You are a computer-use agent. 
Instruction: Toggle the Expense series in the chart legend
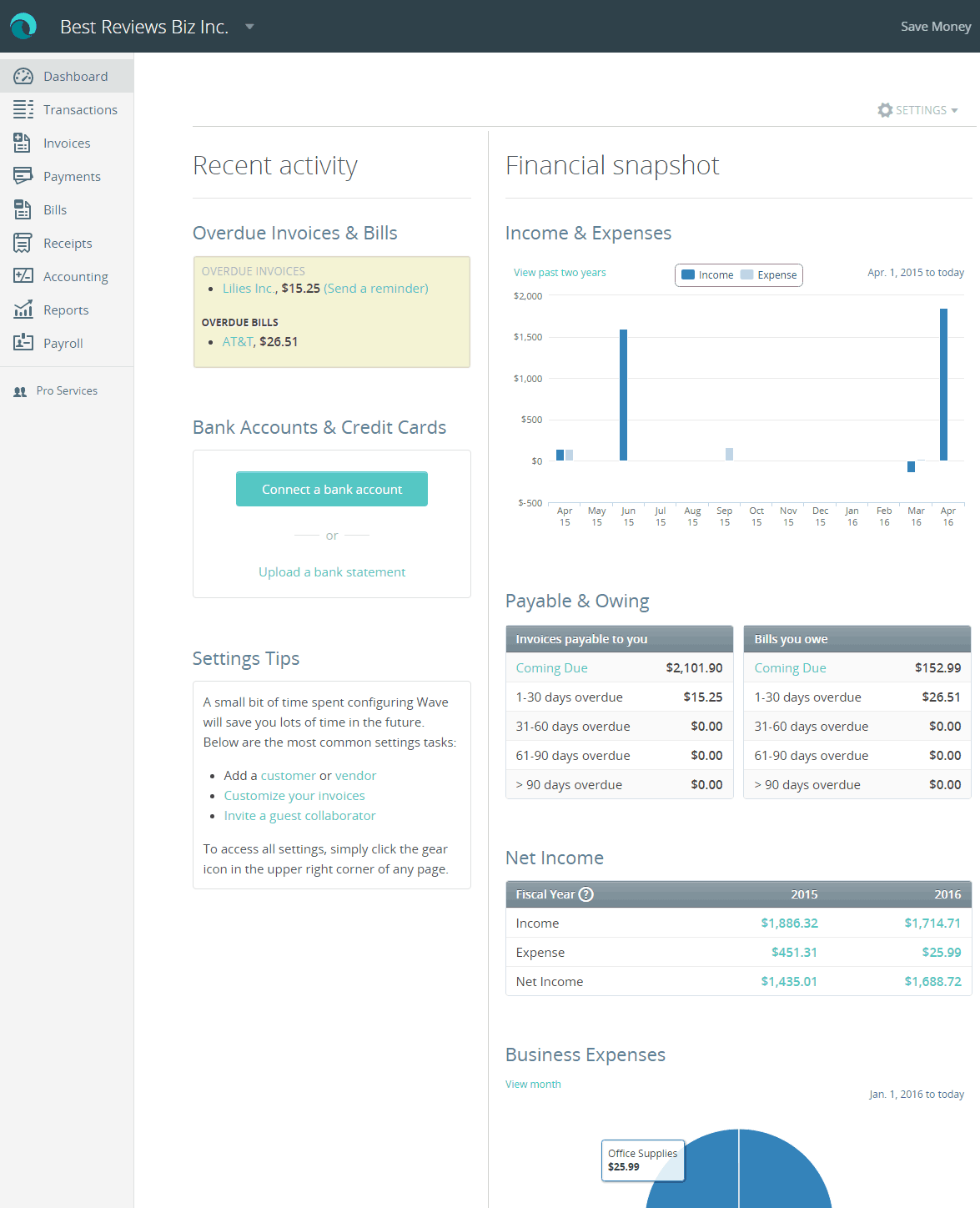[x=770, y=274]
